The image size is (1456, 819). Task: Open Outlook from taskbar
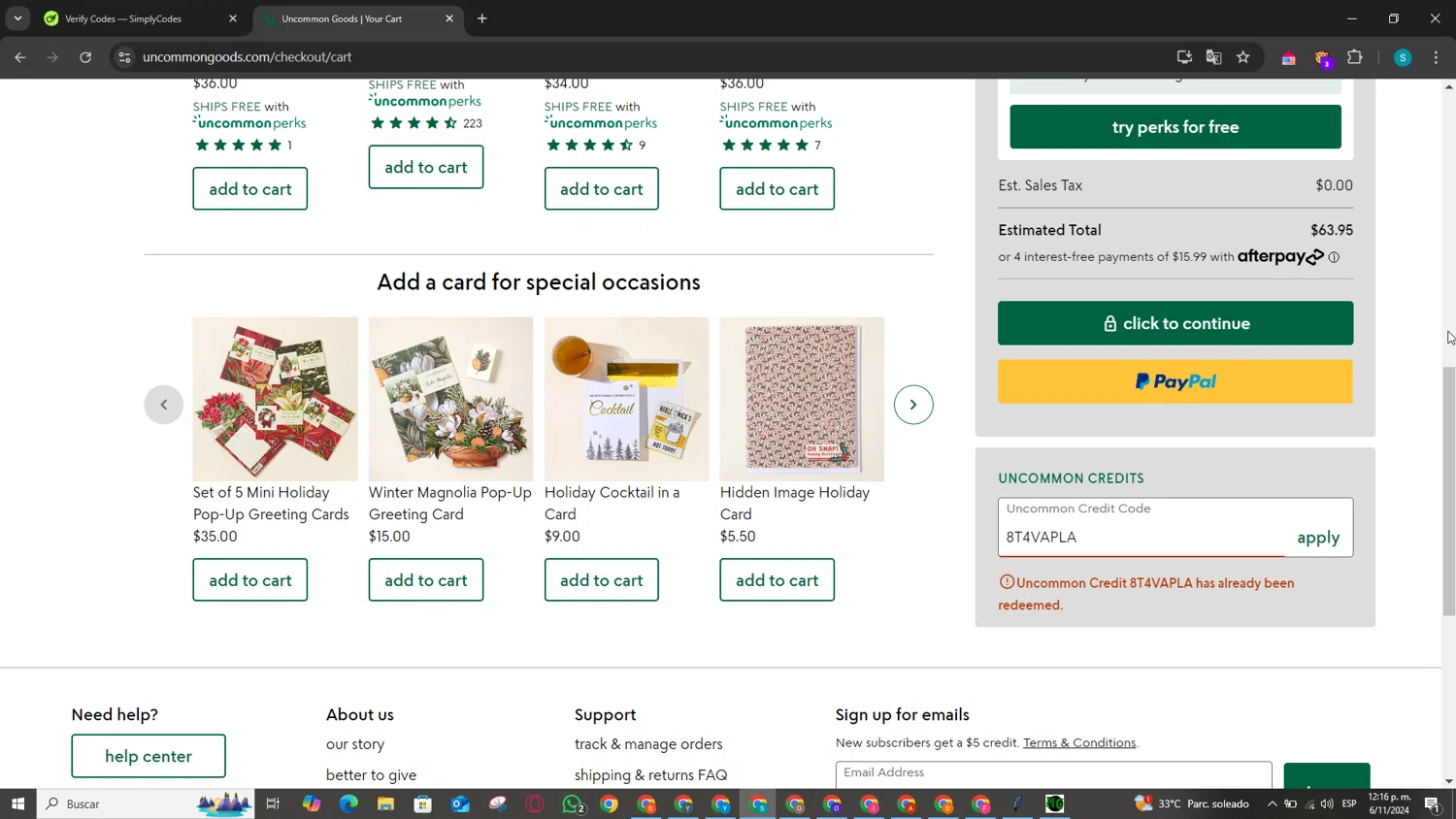460,803
